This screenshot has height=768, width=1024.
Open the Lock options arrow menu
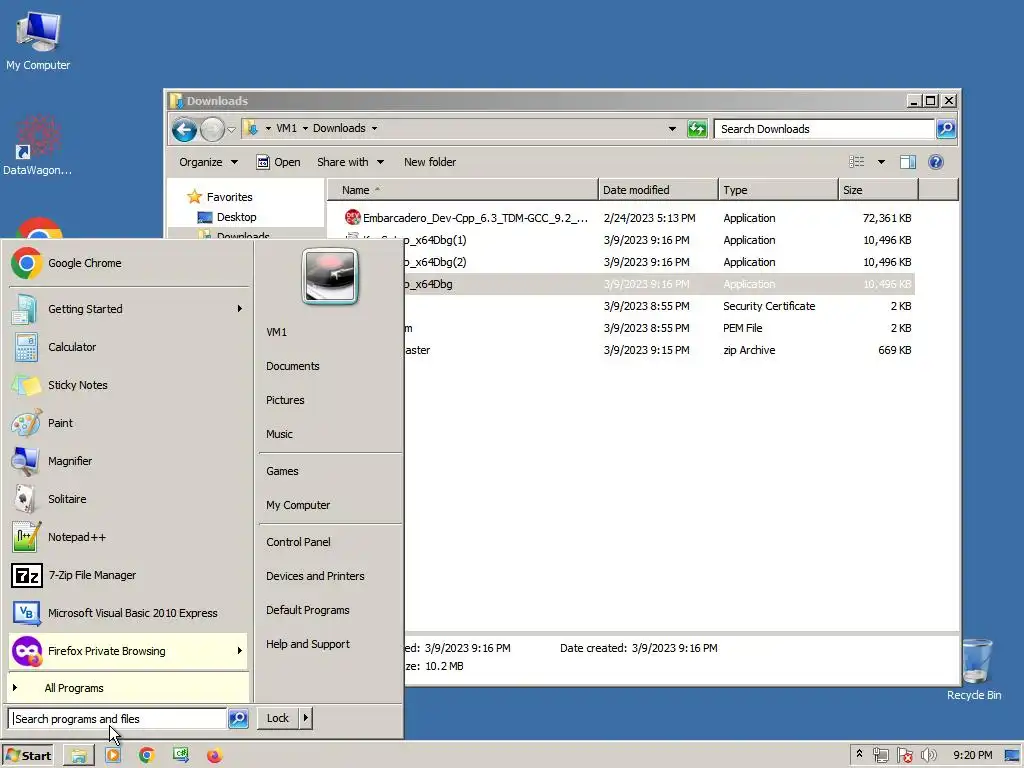(x=306, y=718)
